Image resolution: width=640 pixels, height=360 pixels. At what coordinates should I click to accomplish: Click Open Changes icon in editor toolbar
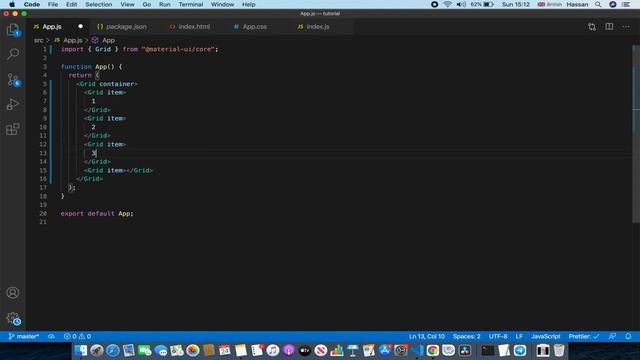[x=592, y=27]
